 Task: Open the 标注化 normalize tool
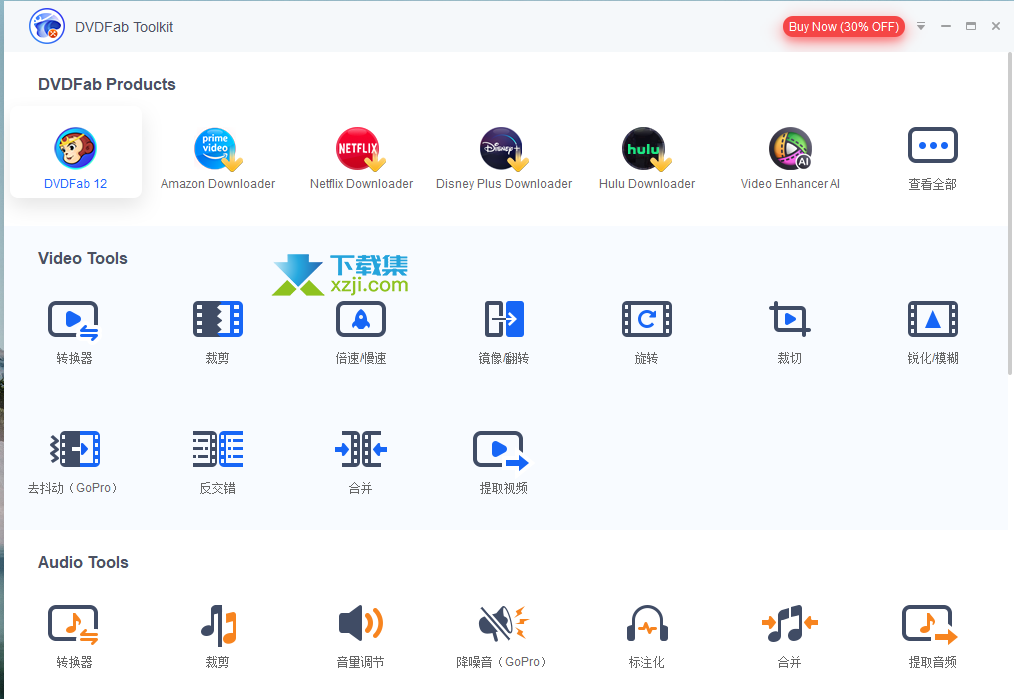pyautogui.click(x=647, y=637)
